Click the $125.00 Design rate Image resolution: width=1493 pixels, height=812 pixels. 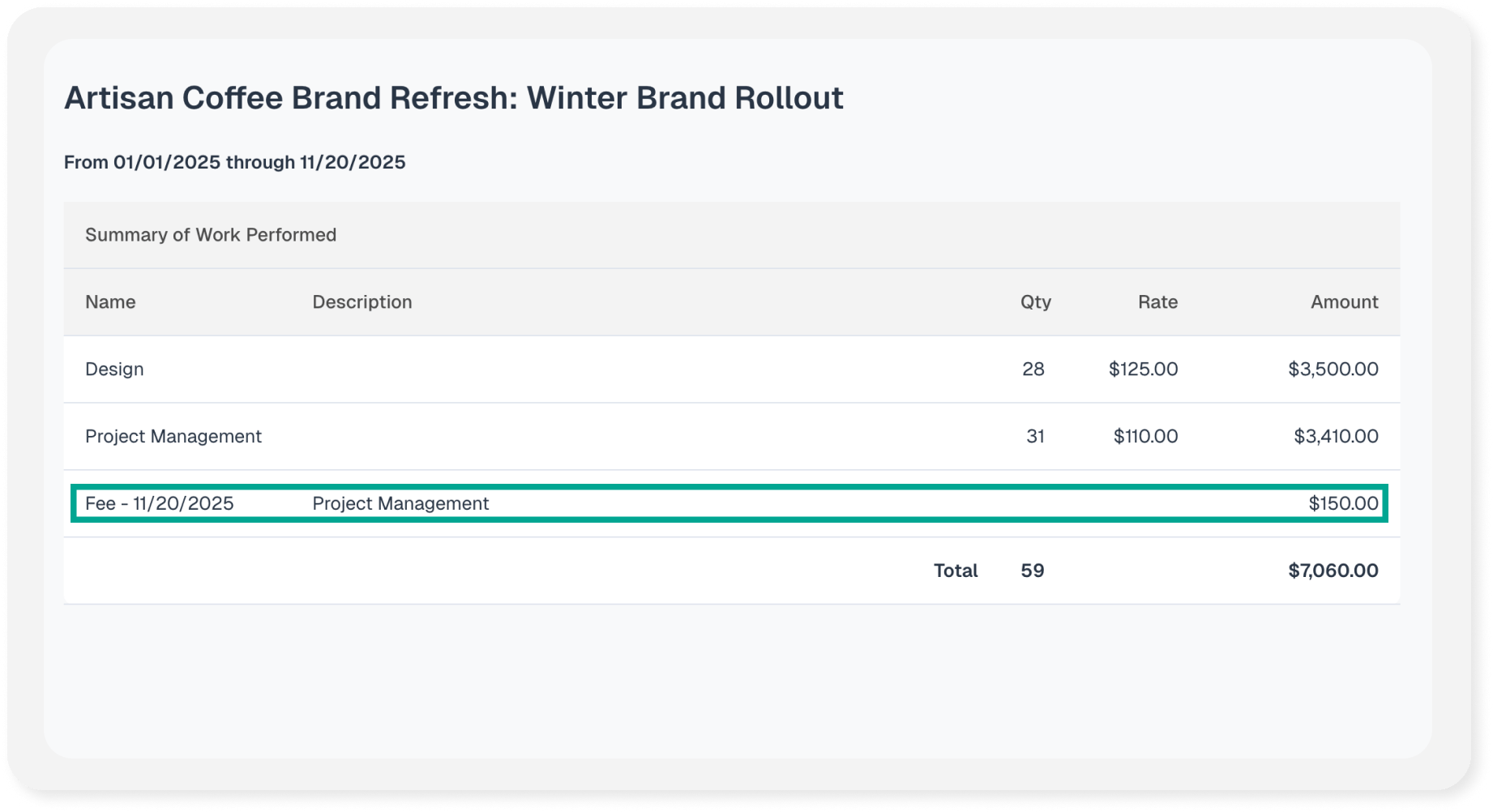1143,370
